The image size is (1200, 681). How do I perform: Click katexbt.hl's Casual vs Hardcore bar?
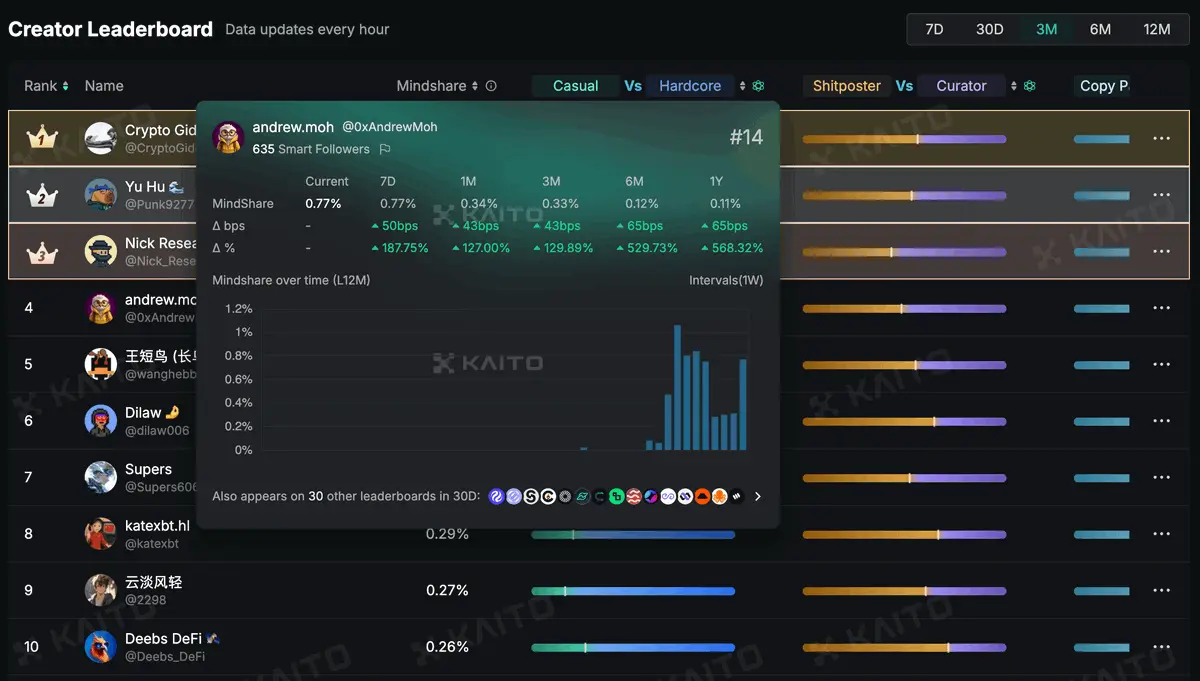pyautogui.click(x=633, y=534)
